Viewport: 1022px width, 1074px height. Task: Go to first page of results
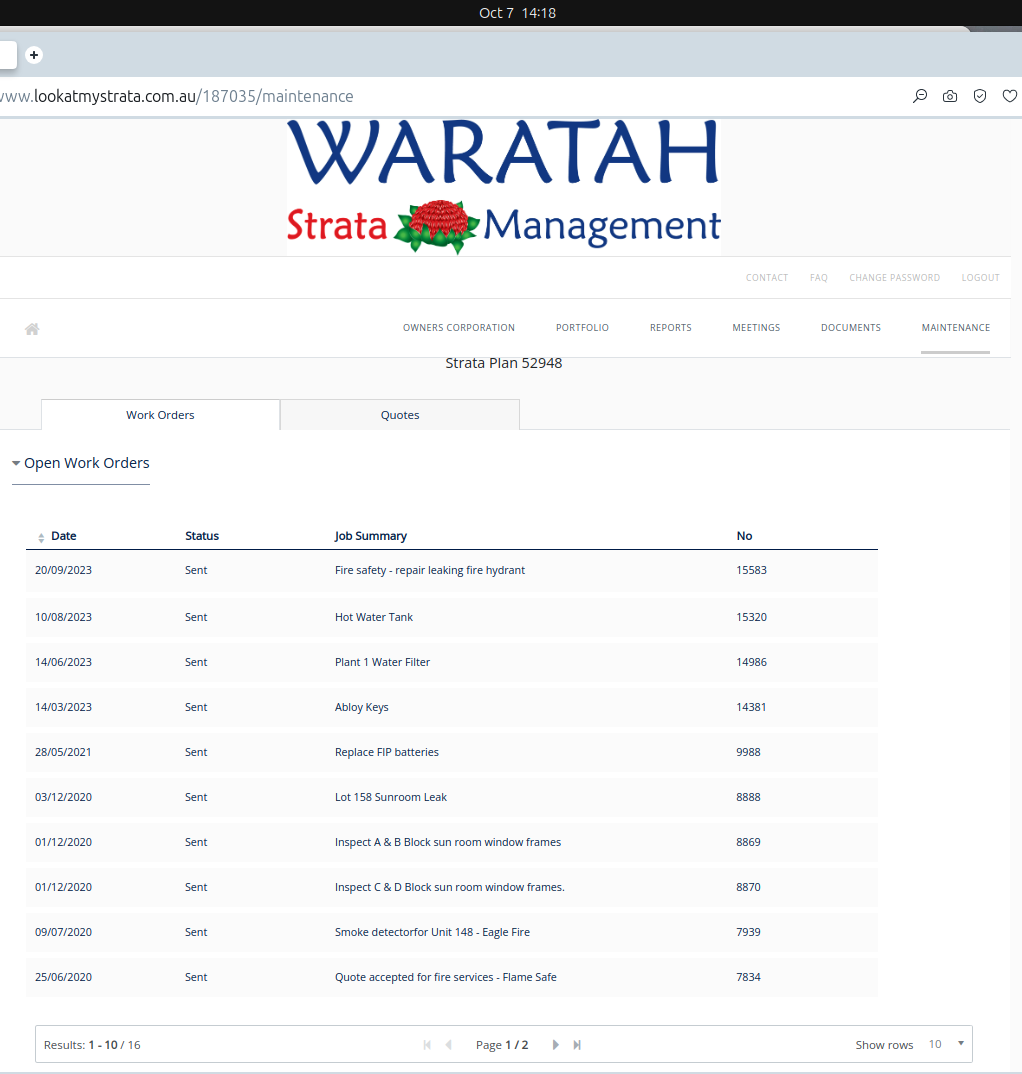[427, 1044]
